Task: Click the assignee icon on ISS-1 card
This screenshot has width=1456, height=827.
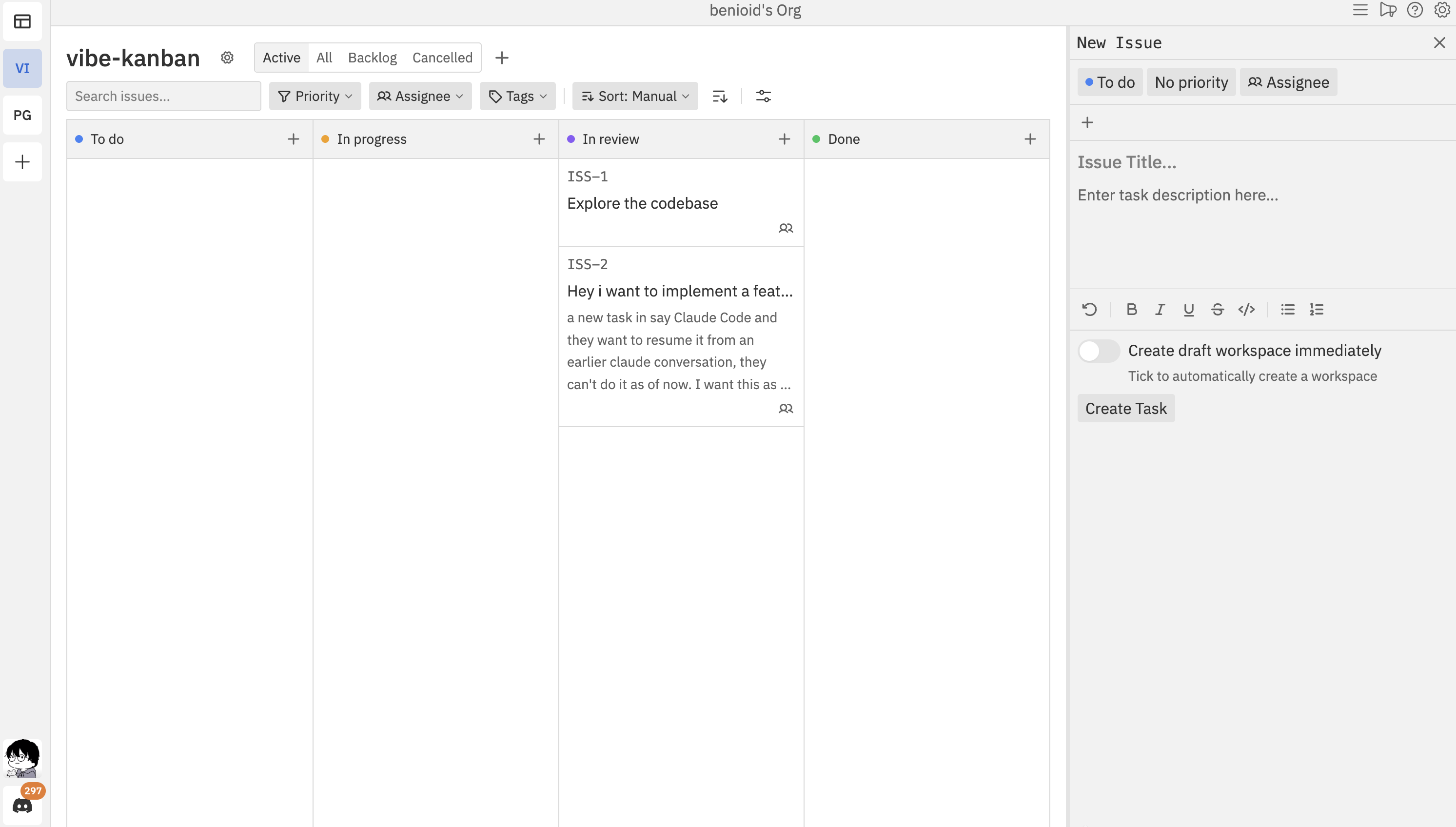Action: pyautogui.click(x=787, y=228)
